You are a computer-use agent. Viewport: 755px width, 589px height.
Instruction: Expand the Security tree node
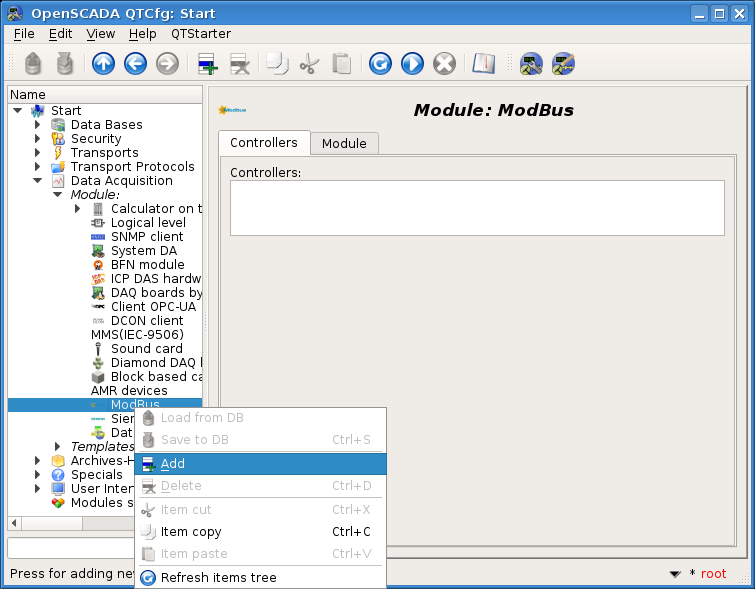tap(38, 139)
